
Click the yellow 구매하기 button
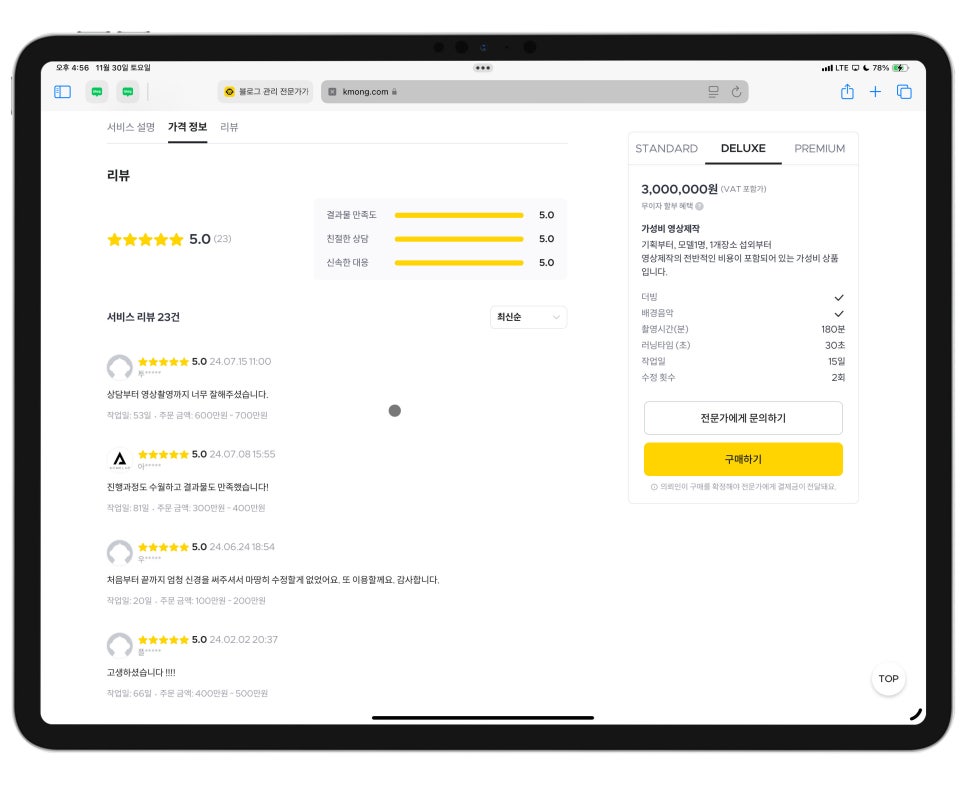click(743, 459)
